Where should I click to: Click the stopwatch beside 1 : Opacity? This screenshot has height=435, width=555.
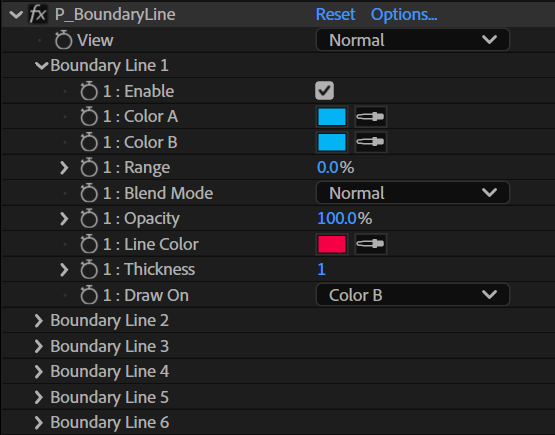point(88,218)
